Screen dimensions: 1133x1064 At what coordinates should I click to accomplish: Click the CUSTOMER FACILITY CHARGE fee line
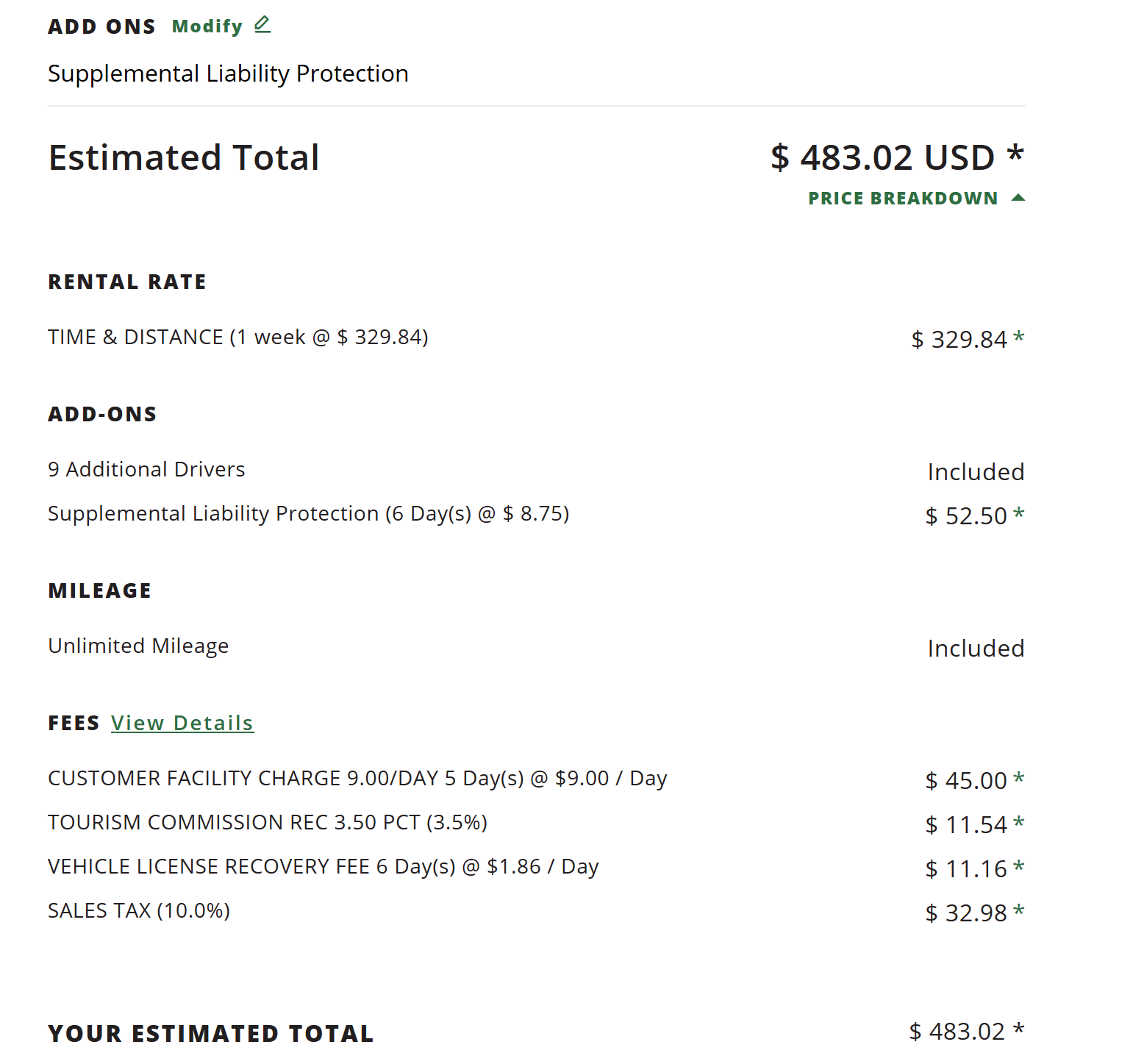click(x=357, y=778)
